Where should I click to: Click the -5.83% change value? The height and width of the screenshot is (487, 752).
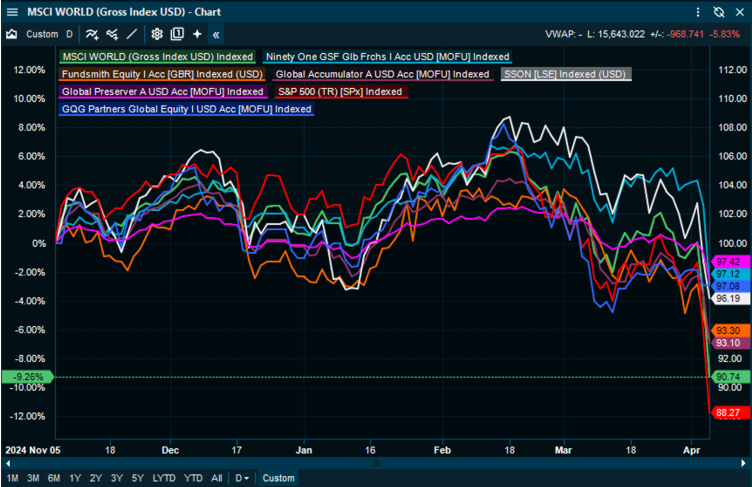(x=725, y=35)
